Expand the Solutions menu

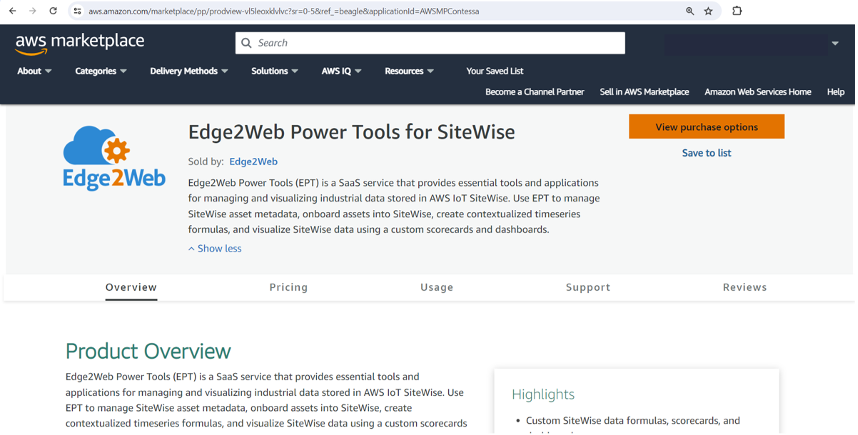click(275, 71)
